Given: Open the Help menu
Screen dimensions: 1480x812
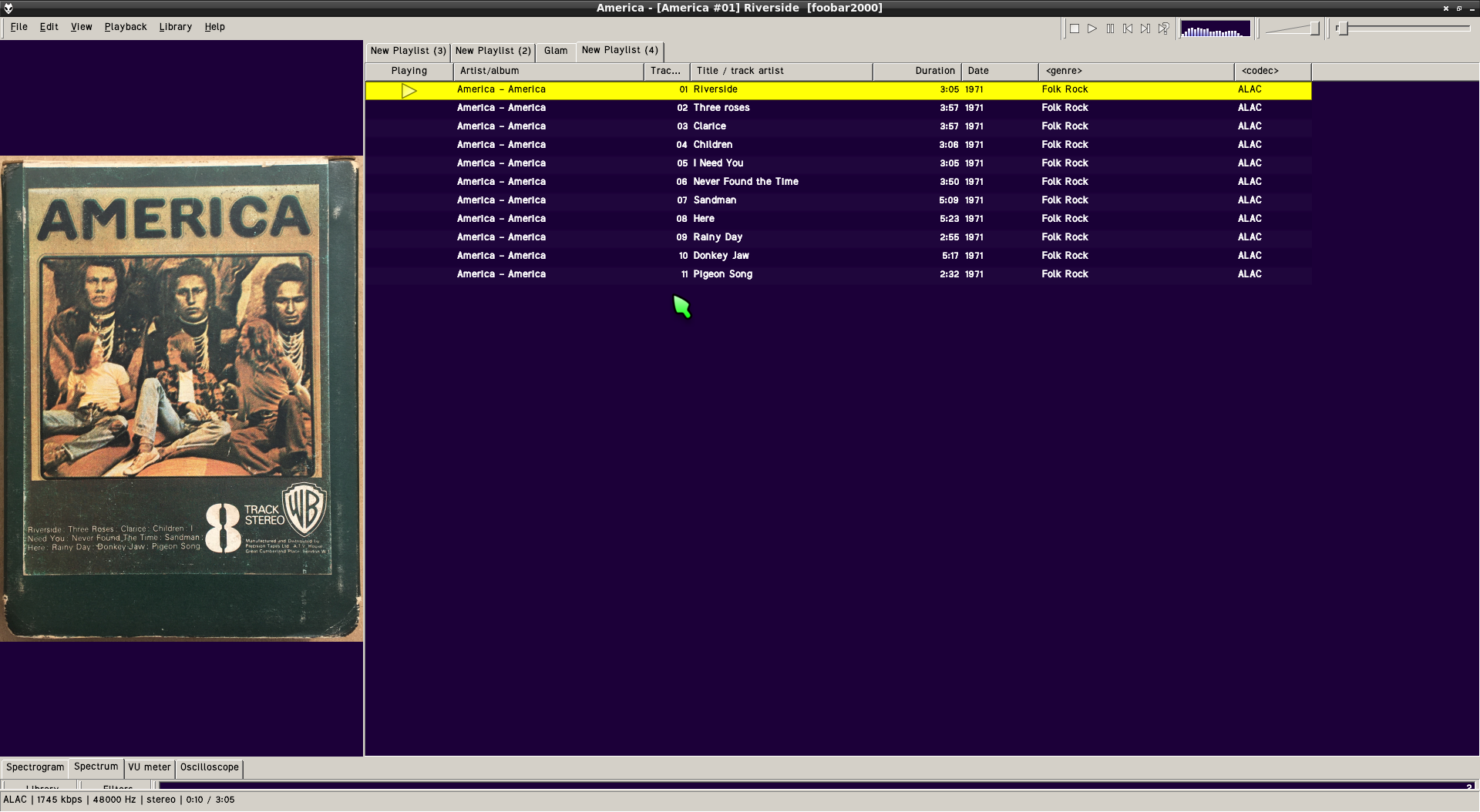Looking at the screenshot, I should [215, 27].
